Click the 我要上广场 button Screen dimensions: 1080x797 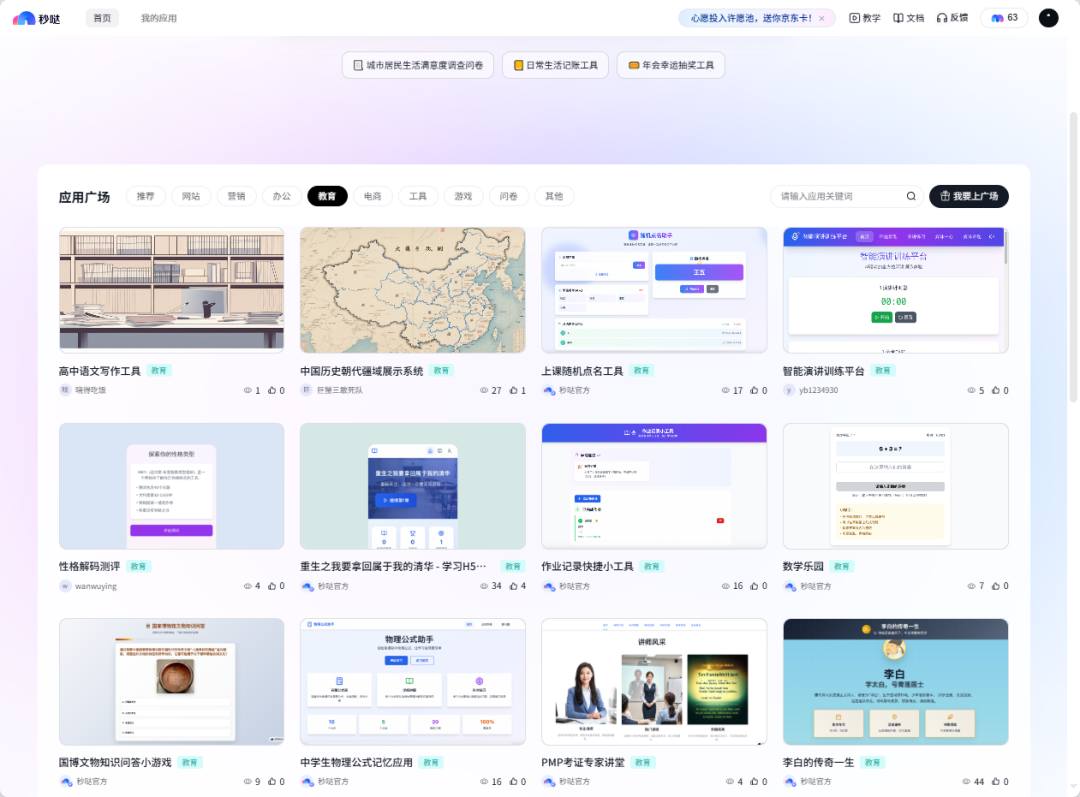pyautogui.click(x=968, y=196)
